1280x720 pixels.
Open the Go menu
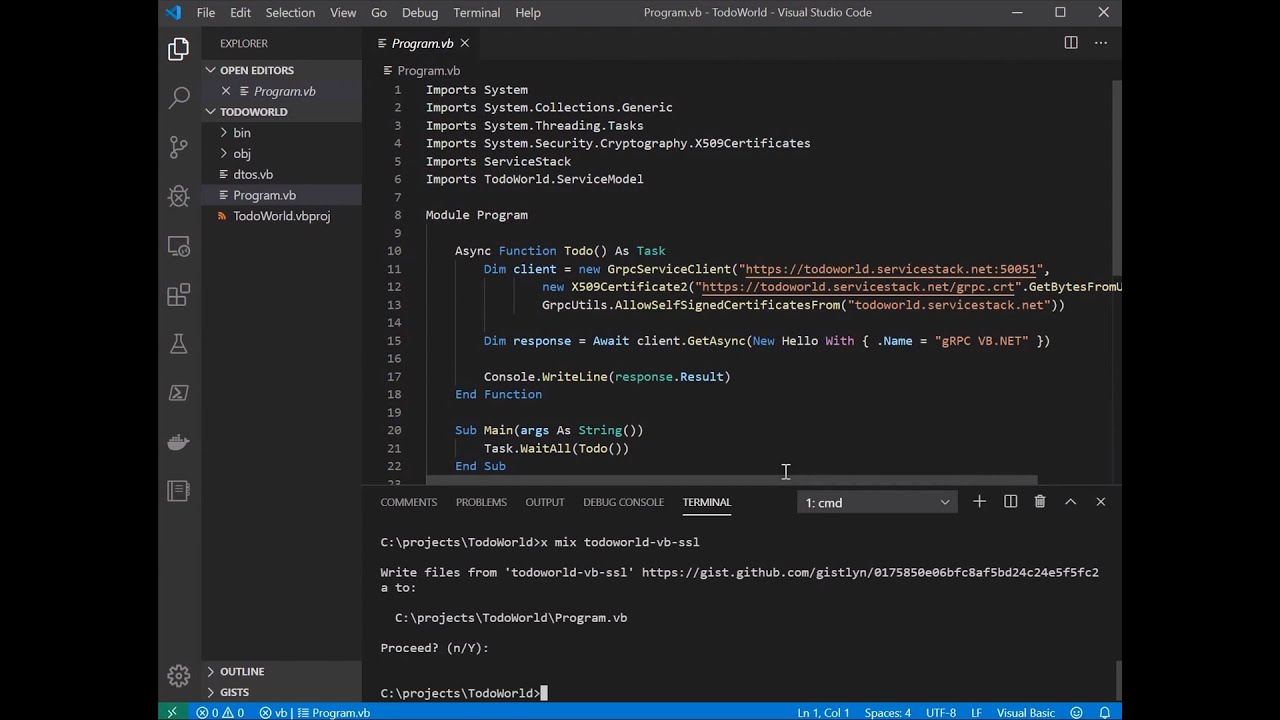(379, 12)
